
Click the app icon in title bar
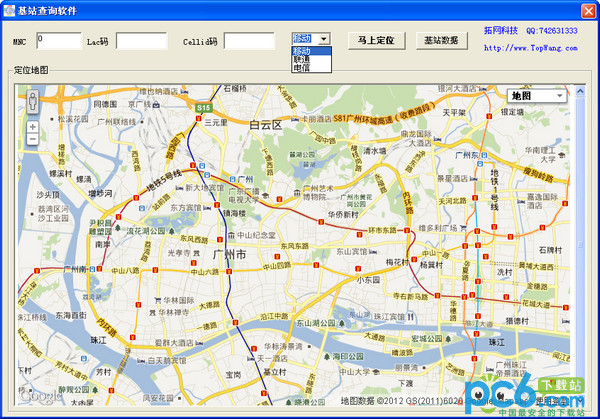[10, 8]
